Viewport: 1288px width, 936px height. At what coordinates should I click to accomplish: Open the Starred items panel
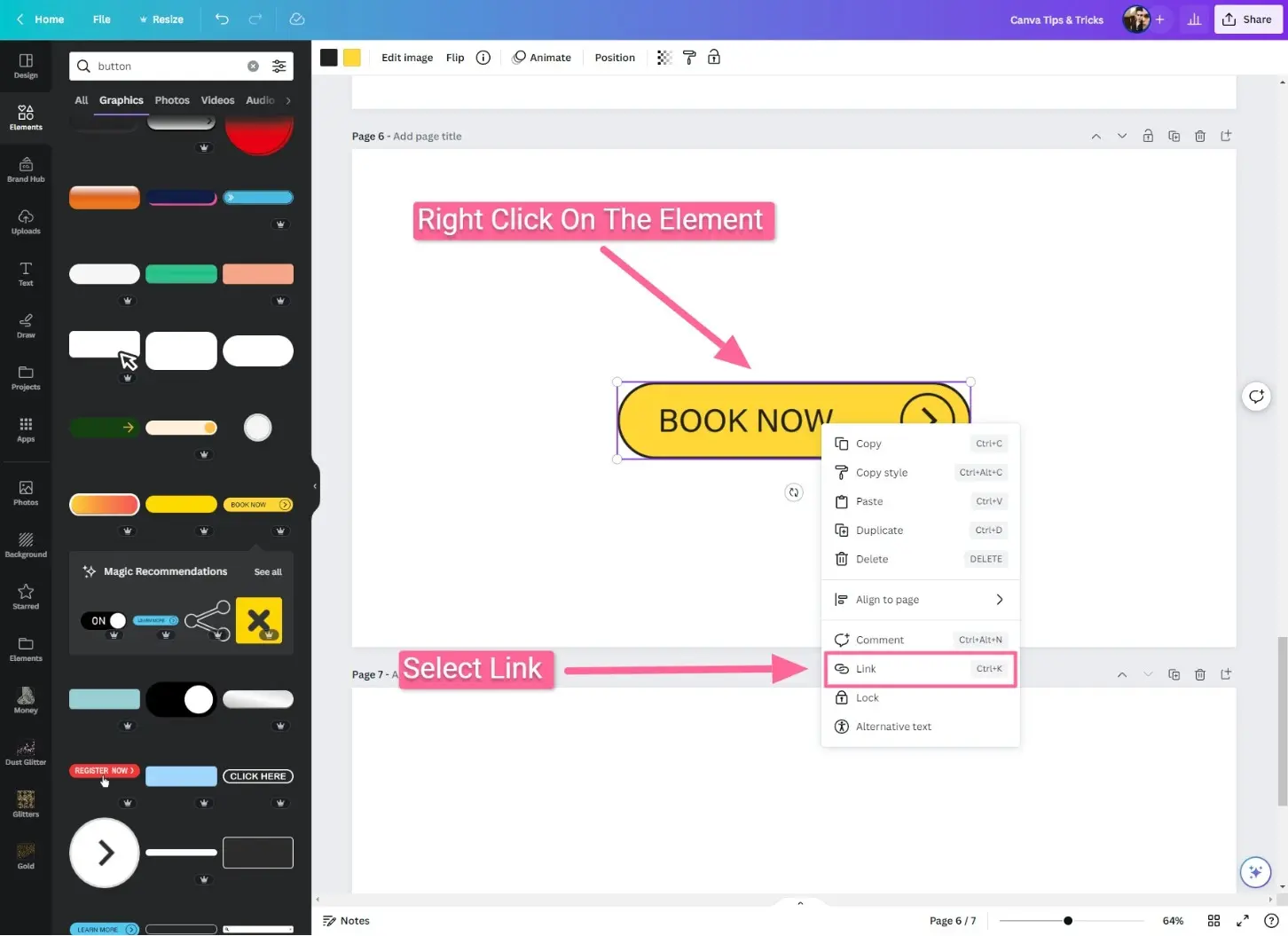tap(26, 596)
